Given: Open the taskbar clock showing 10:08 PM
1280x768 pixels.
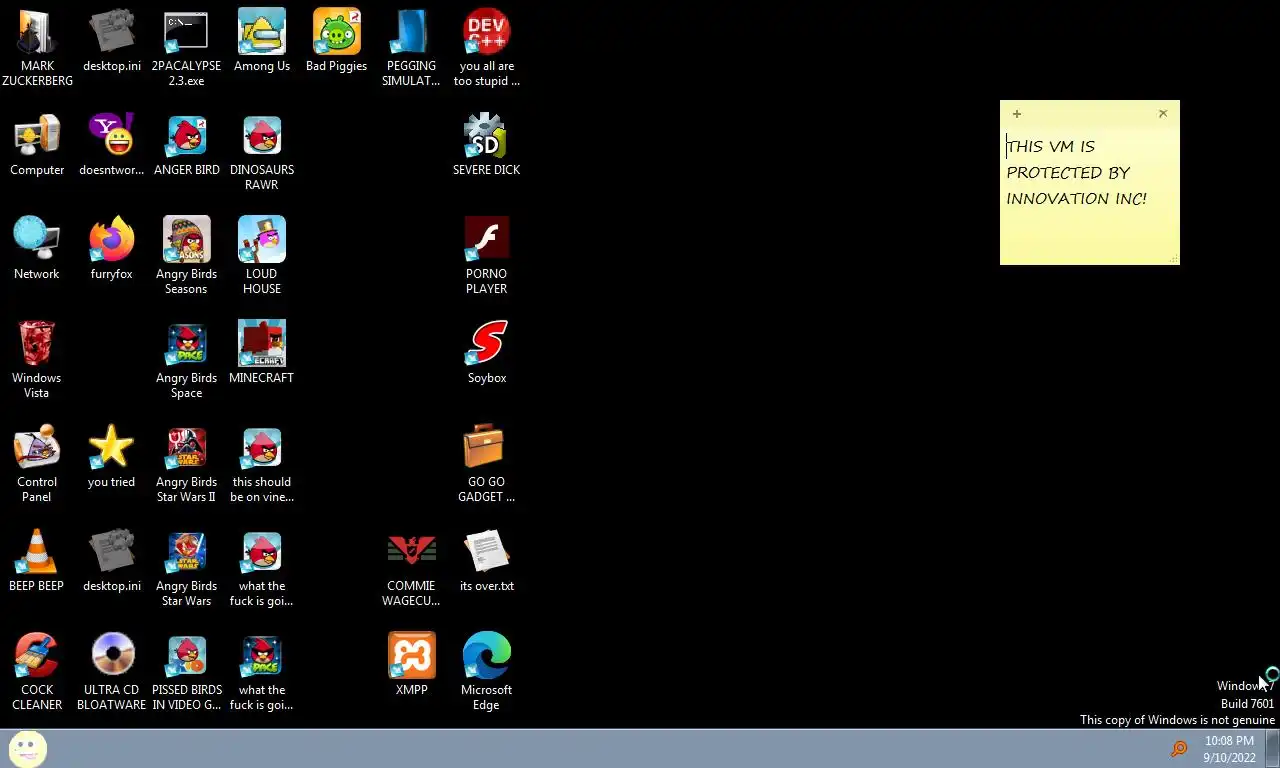Looking at the screenshot, I should [1229, 749].
